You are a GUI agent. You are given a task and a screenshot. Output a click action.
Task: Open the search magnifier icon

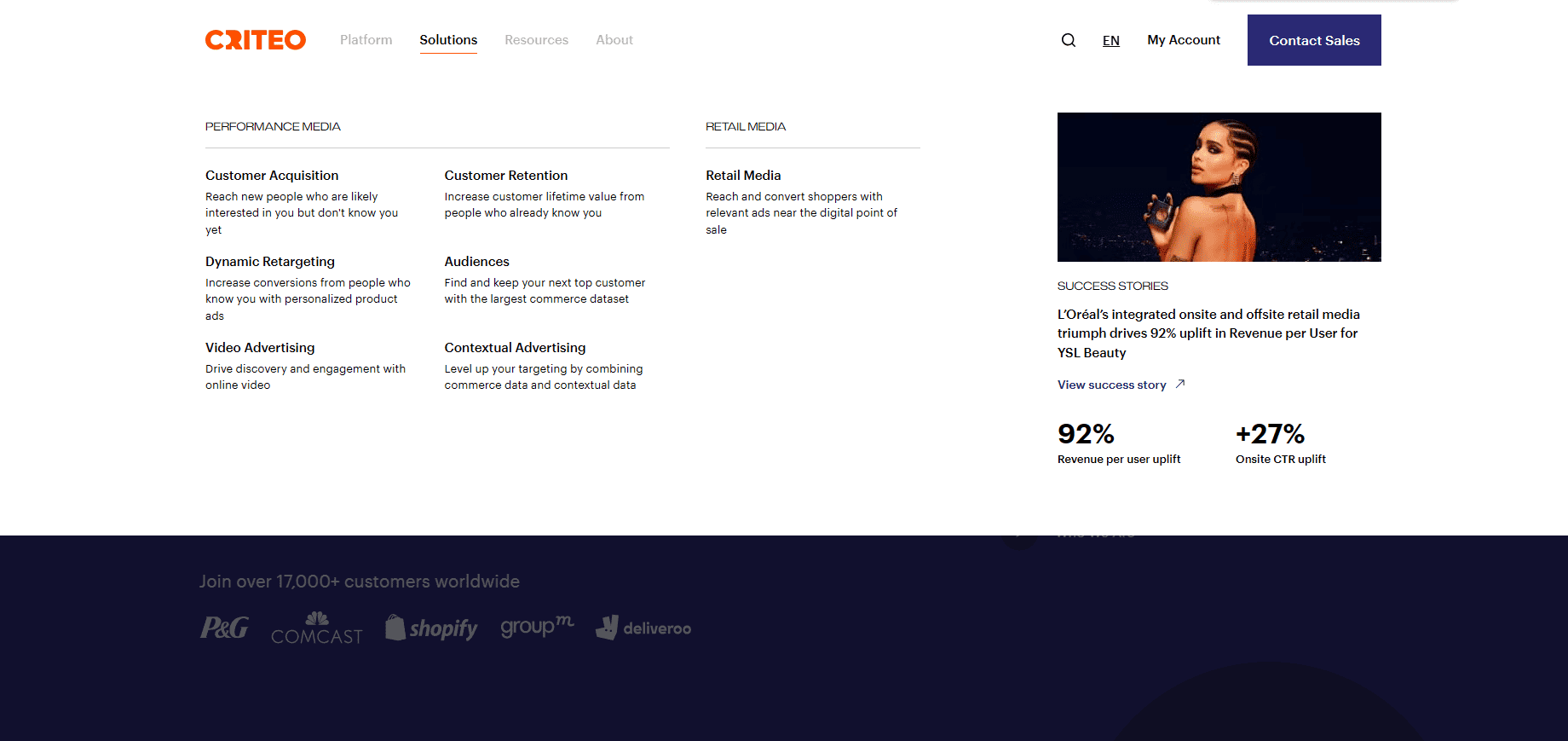(1068, 40)
